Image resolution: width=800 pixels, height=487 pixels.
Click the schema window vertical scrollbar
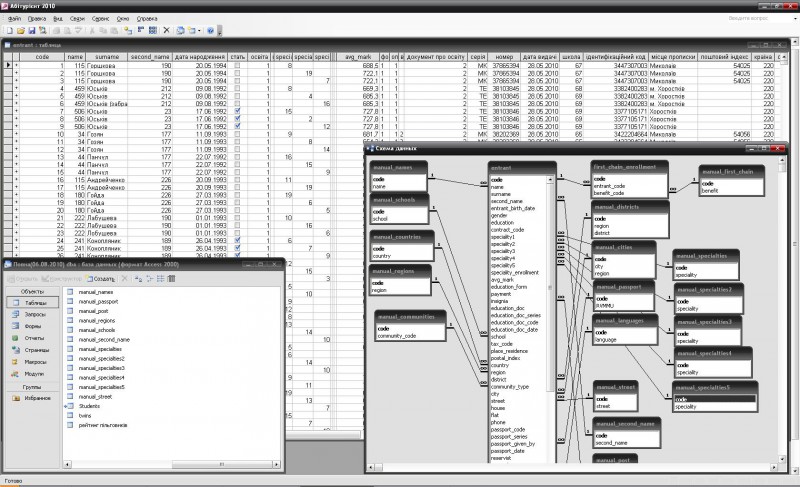tap(781, 309)
